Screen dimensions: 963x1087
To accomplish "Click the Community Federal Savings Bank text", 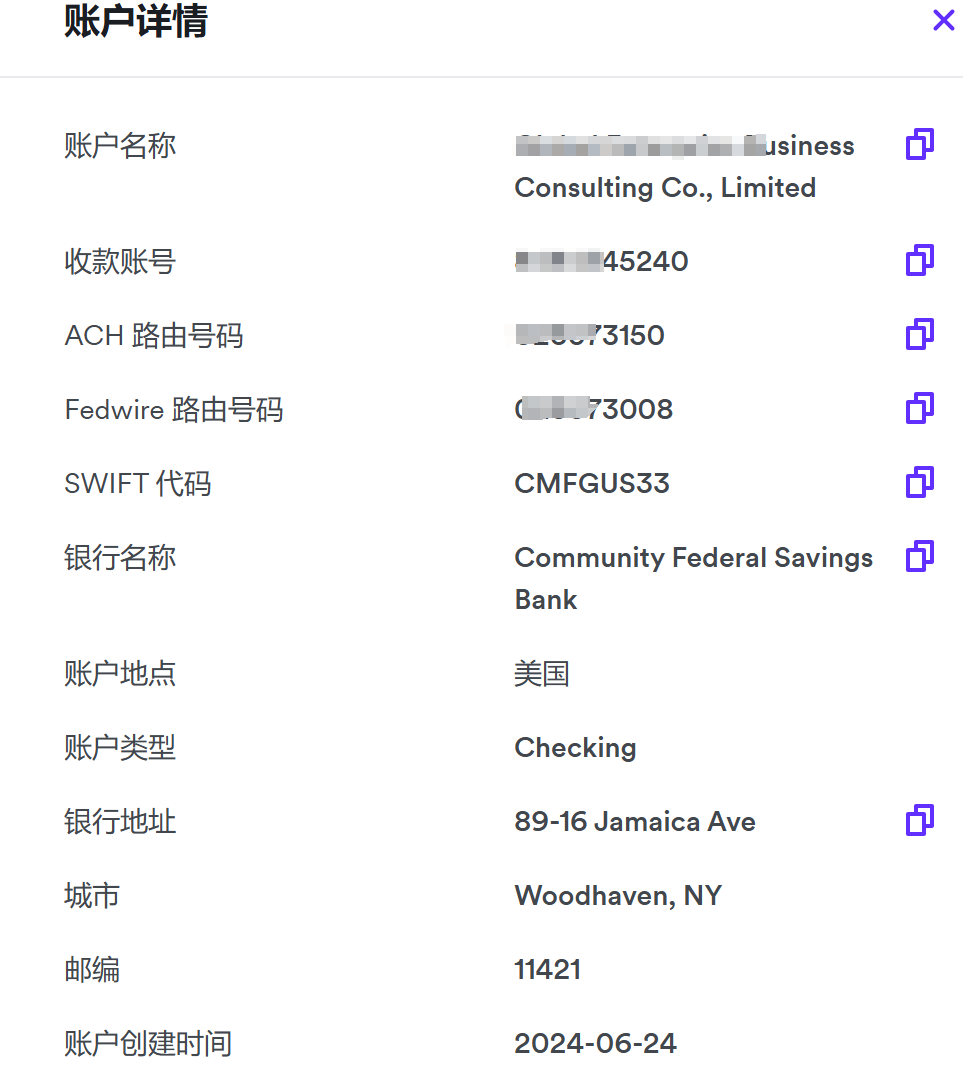I will [693, 558].
